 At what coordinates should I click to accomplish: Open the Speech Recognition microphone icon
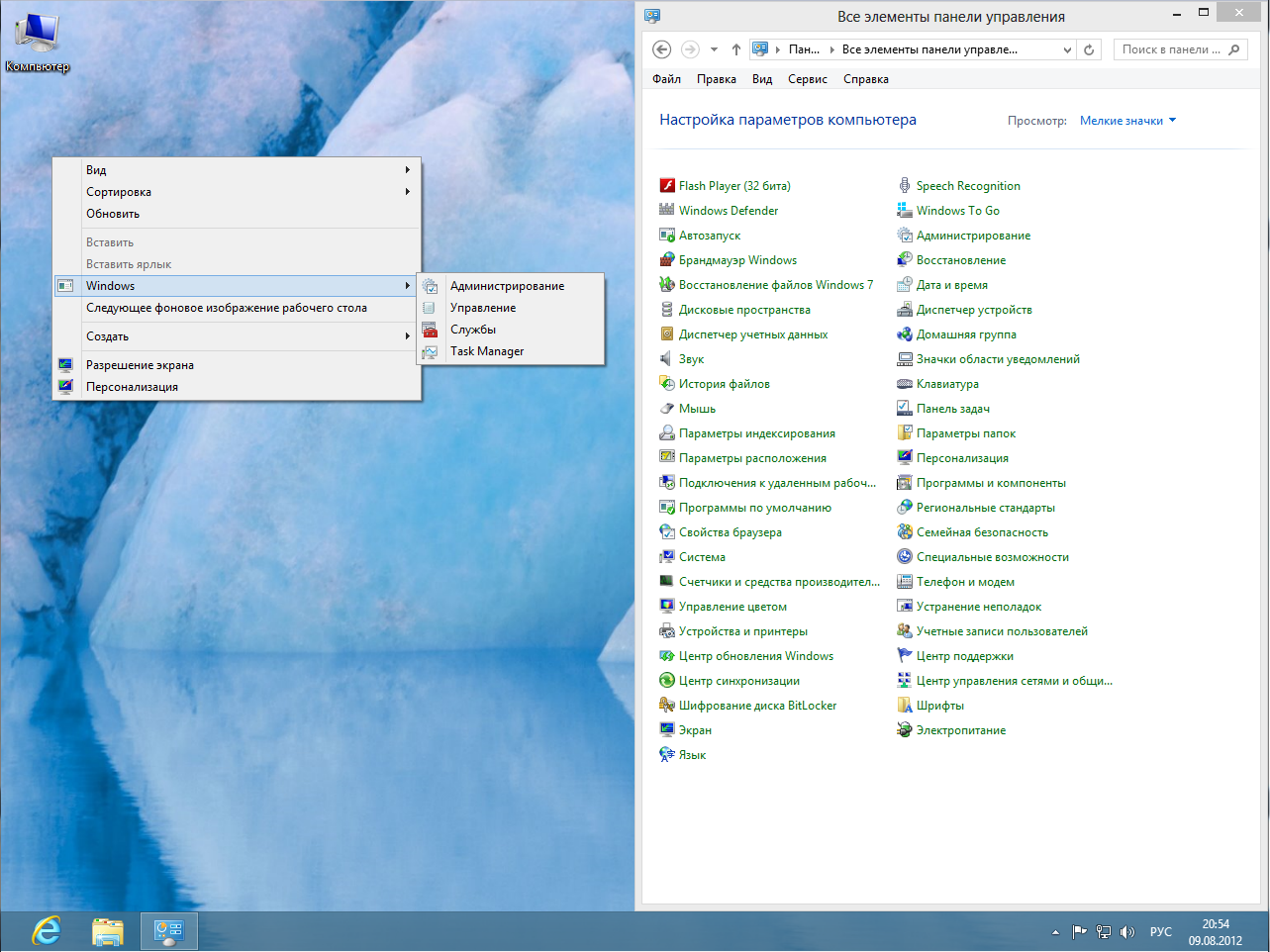click(x=905, y=186)
